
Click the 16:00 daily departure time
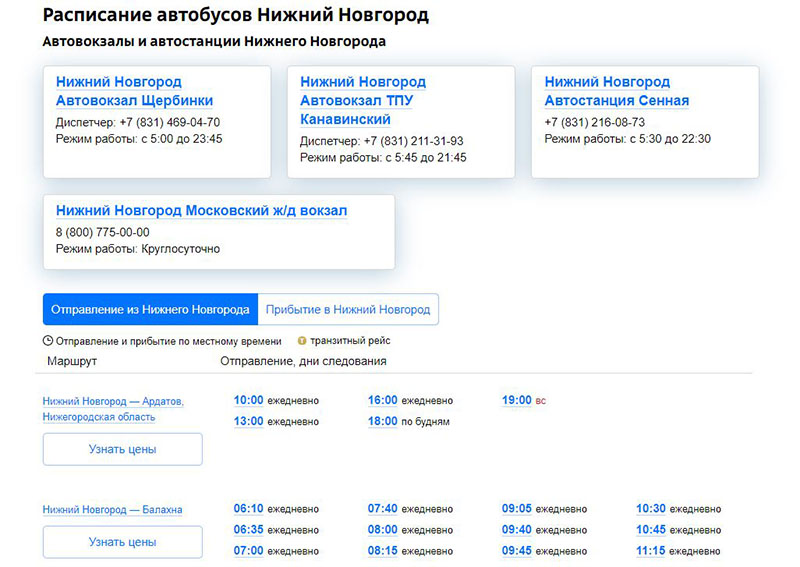tap(382, 400)
